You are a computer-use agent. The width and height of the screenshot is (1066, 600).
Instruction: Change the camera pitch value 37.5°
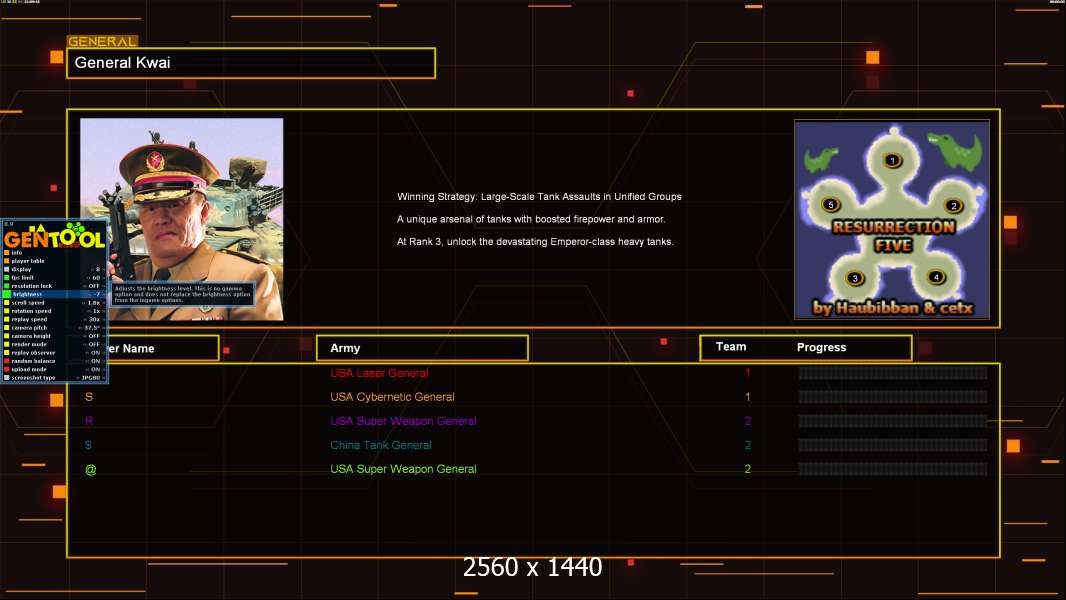click(x=92, y=328)
